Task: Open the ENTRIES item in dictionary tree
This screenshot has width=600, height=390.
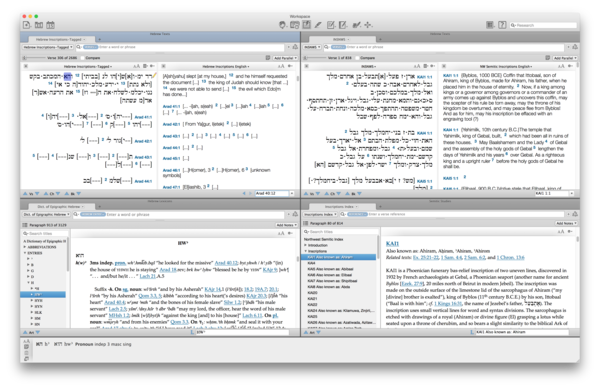Action: (35, 253)
